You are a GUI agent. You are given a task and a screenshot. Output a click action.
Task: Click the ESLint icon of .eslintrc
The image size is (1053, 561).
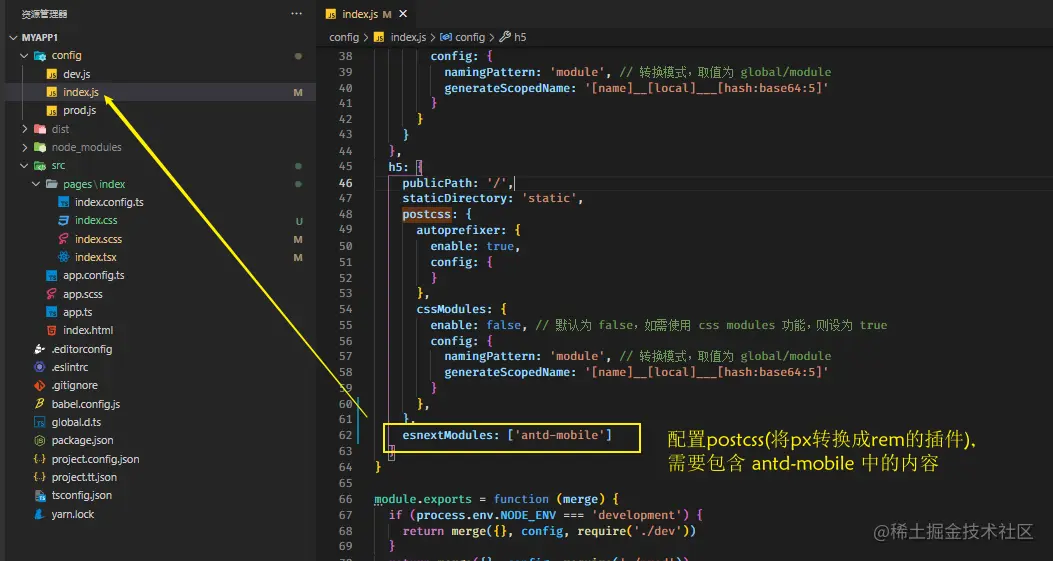pyautogui.click(x=40, y=367)
